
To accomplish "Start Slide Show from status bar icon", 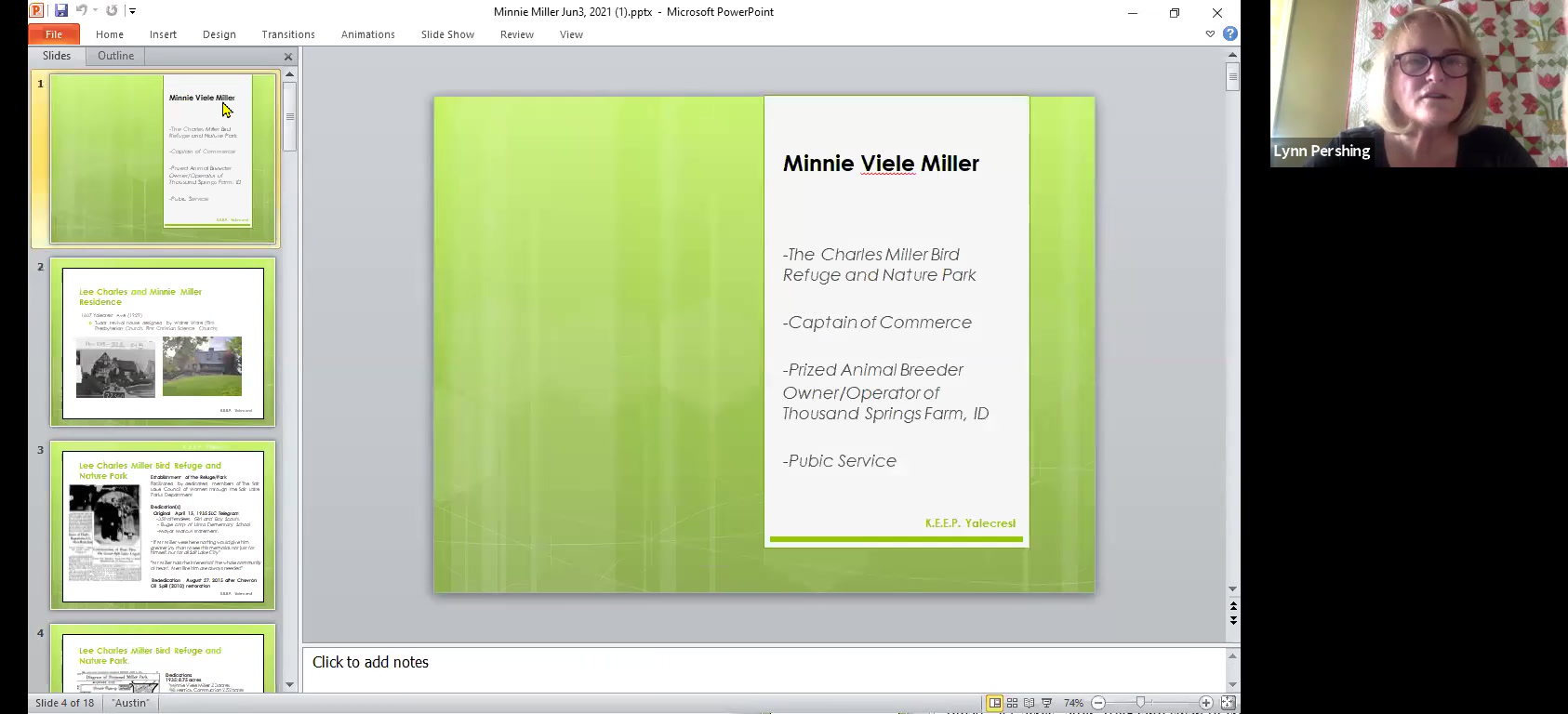I will pyautogui.click(x=1047, y=703).
